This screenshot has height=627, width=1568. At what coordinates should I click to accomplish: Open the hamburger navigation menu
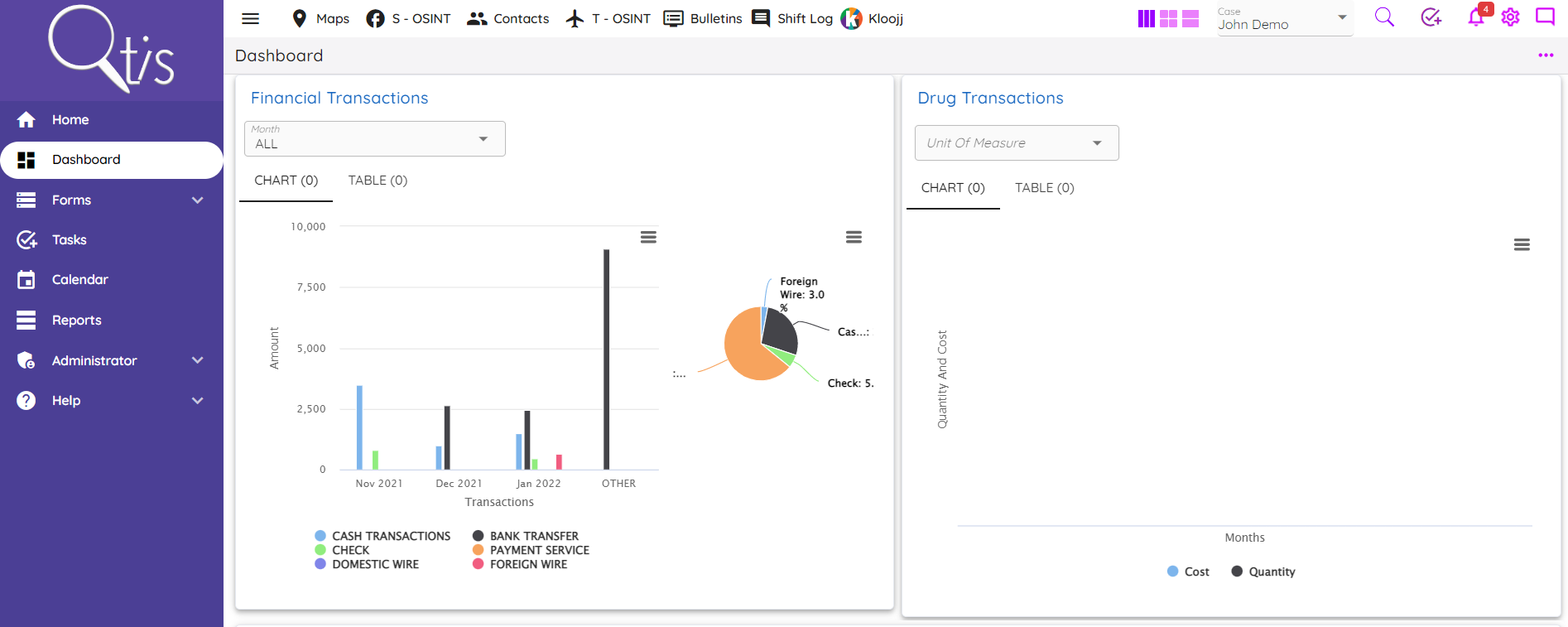pyautogui.click(x=250, y=18)
